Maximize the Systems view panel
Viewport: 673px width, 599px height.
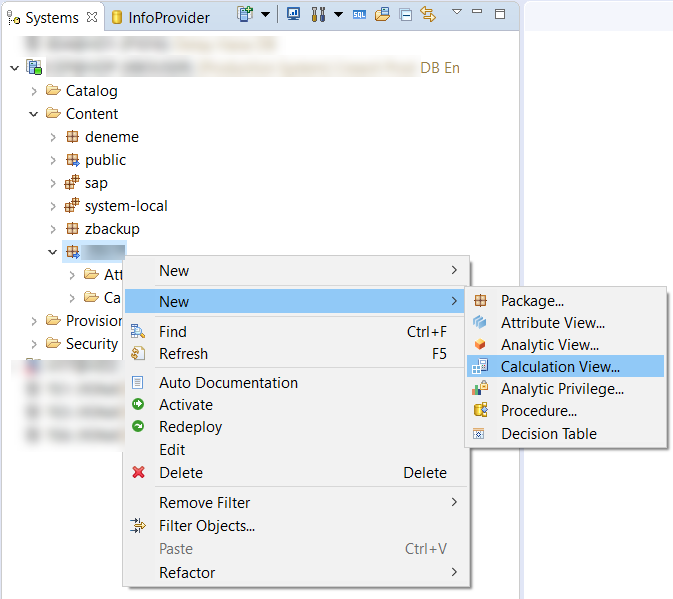[500, 14]
